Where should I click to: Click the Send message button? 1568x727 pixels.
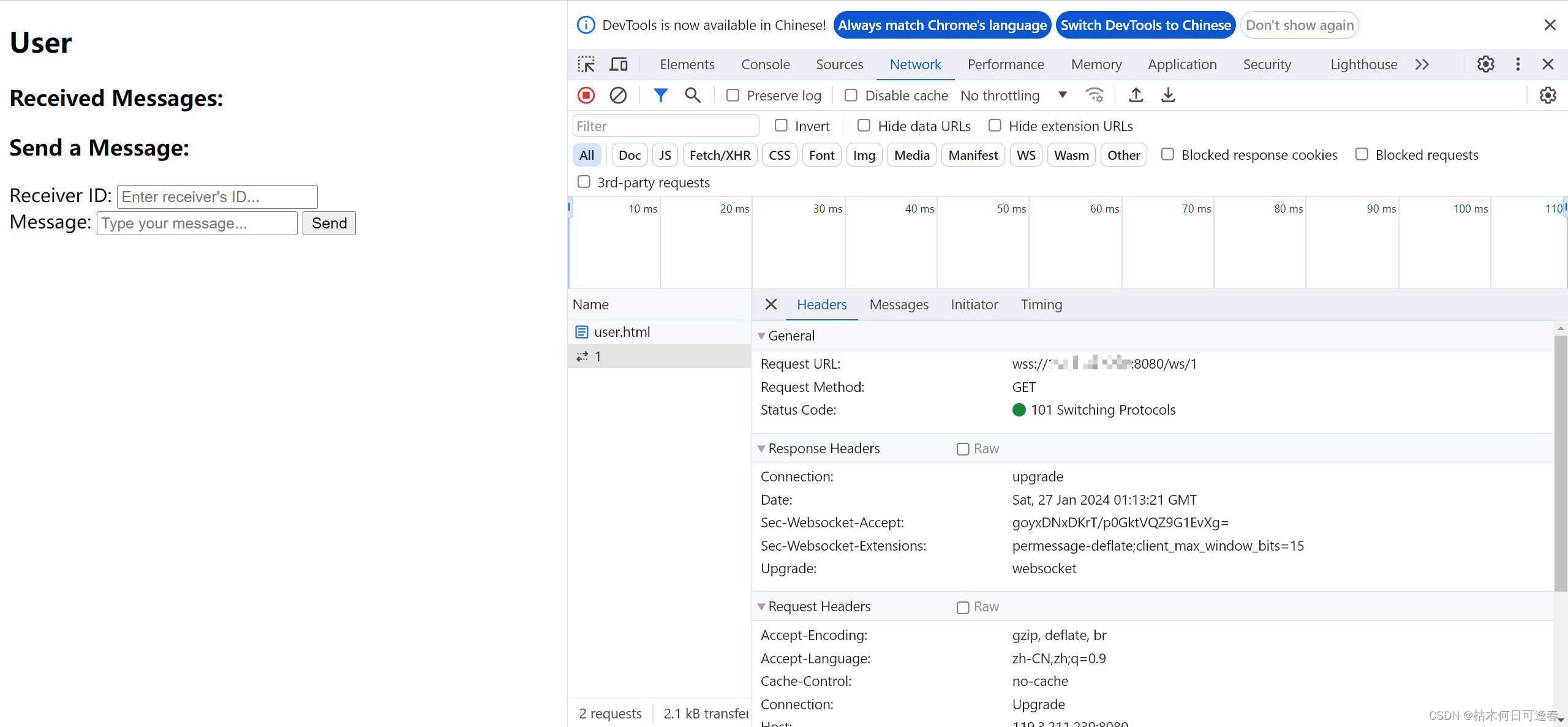point(329,223)
